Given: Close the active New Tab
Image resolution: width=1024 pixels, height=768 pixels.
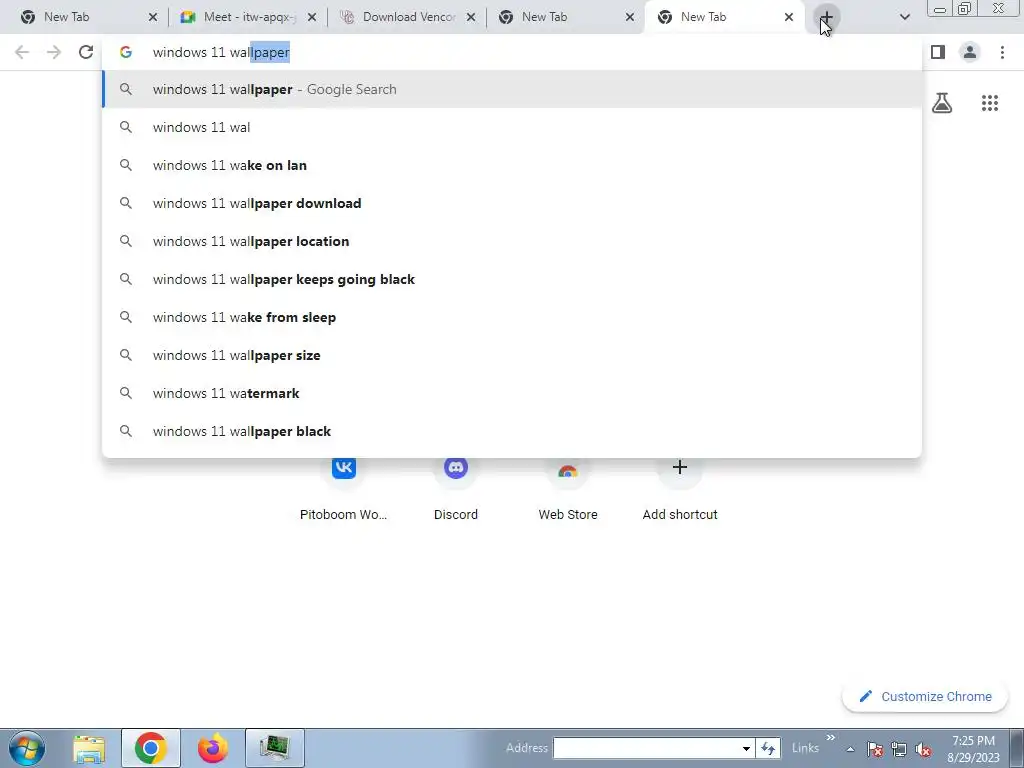Looking at the screenshot, I should click(789, 18).
